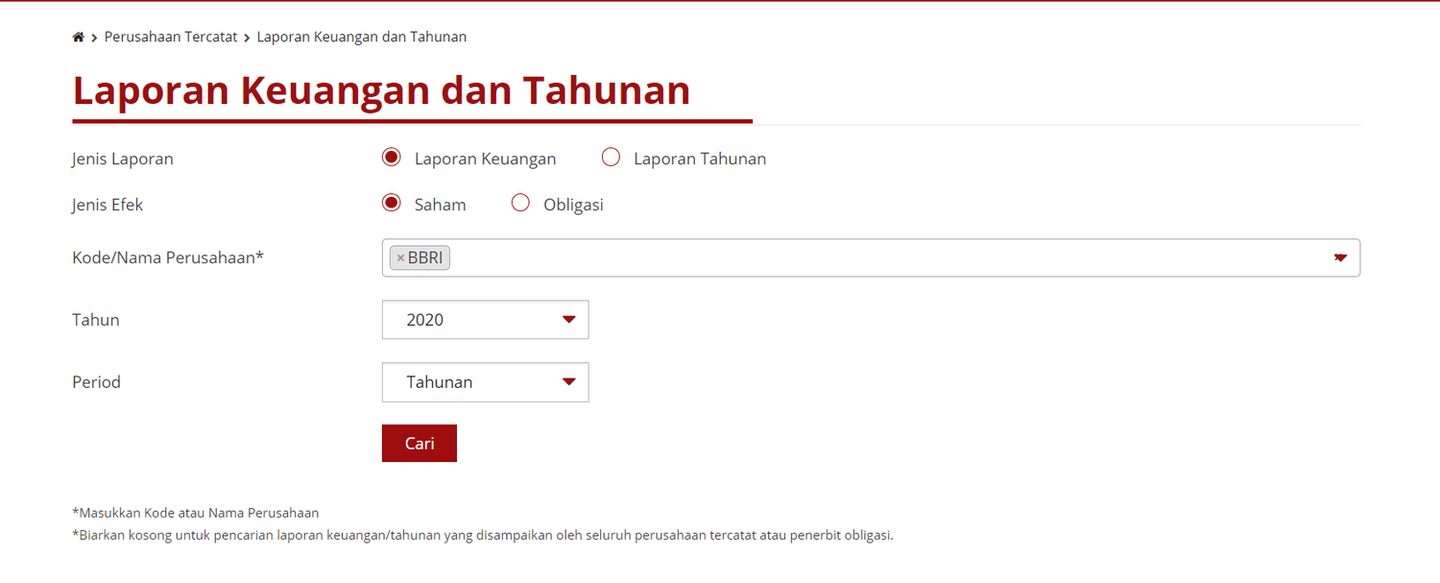Choose the Saham radio option
The height and width of the screenshot is (583, 1440).
pos(392,204)
